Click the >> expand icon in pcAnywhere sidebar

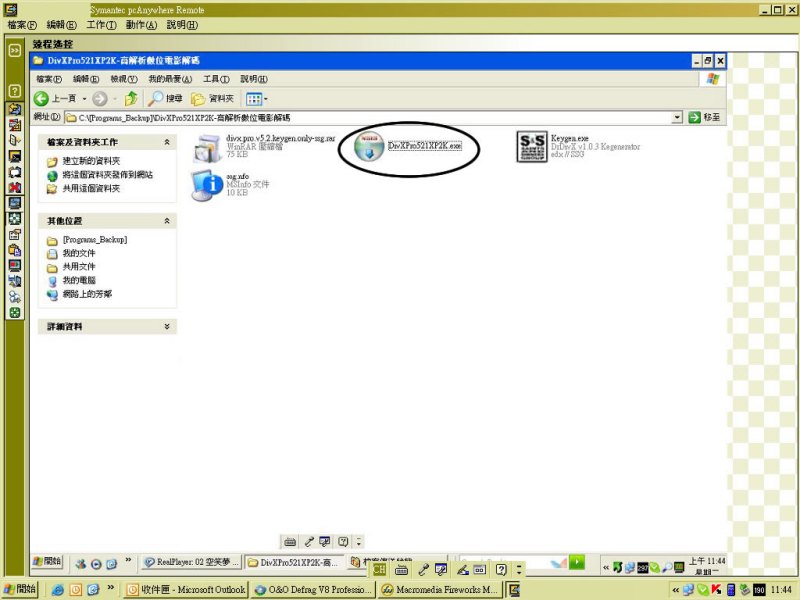pyautogui.click(x=15, y=51)
